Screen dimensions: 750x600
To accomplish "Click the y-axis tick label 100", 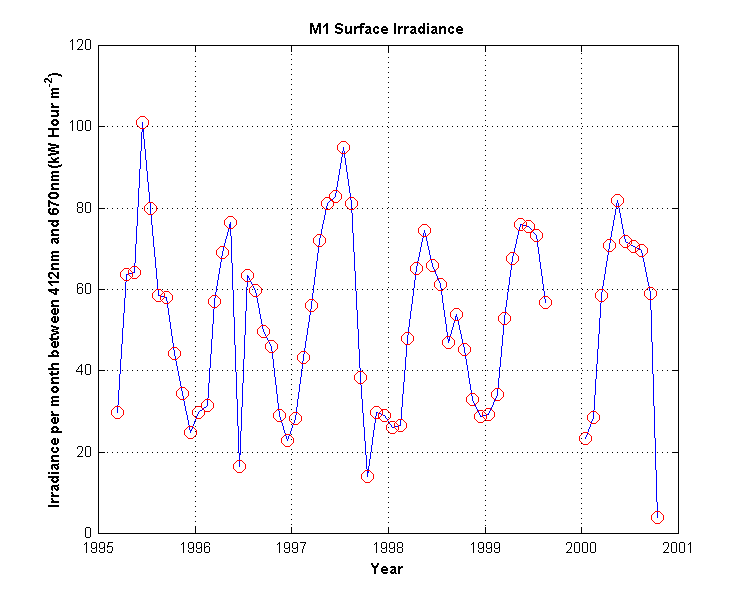I will [81, 127].
